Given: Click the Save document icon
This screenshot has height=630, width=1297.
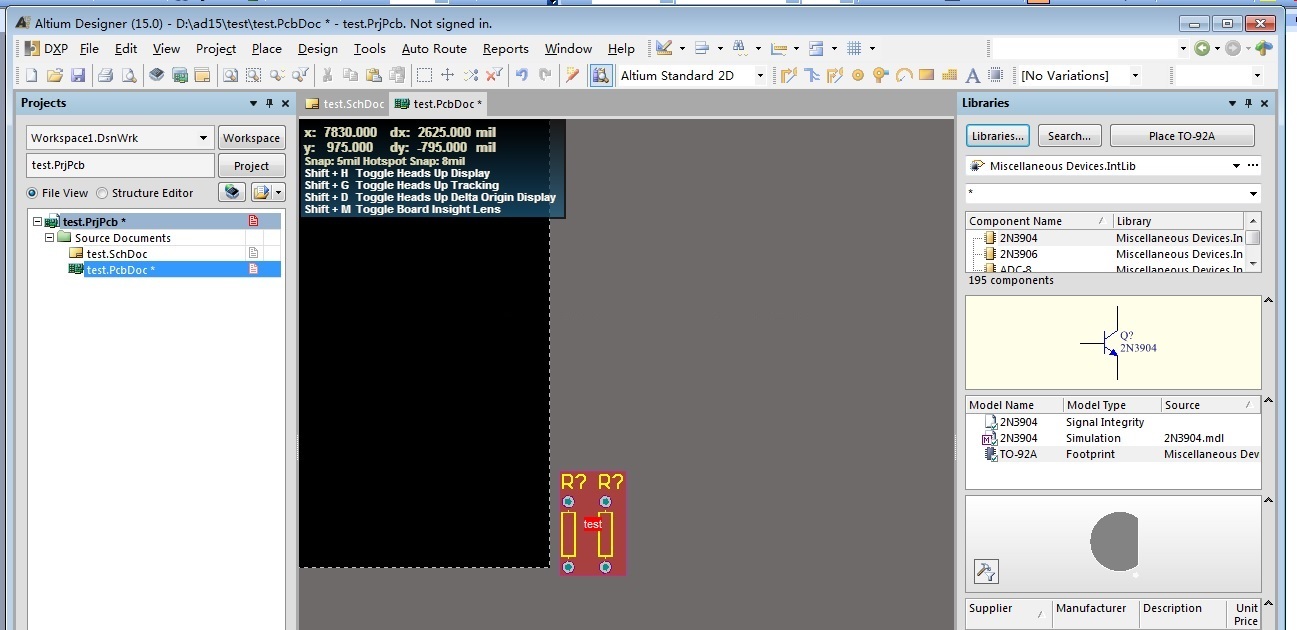Looking at the screenshot, I should [77, 75].
